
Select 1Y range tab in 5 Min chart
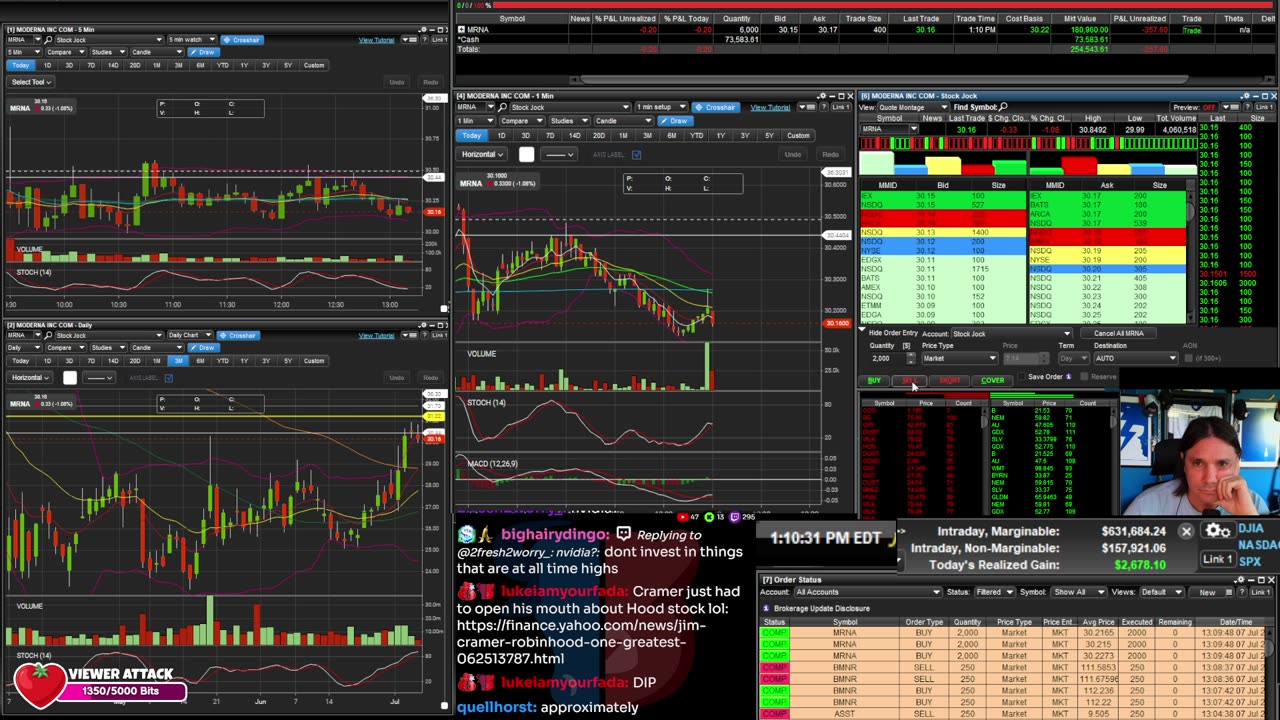click(244, 66)
